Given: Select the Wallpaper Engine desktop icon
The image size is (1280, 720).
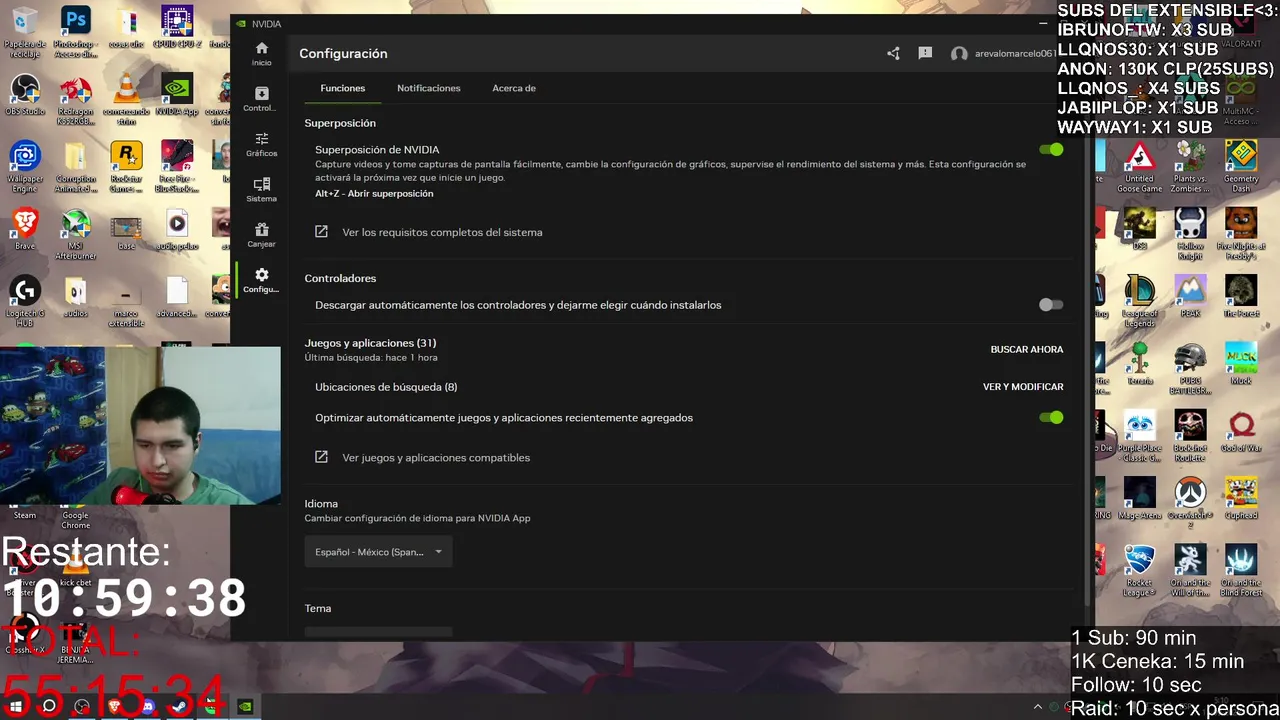Looking at the screenshot, I should 24,166.
